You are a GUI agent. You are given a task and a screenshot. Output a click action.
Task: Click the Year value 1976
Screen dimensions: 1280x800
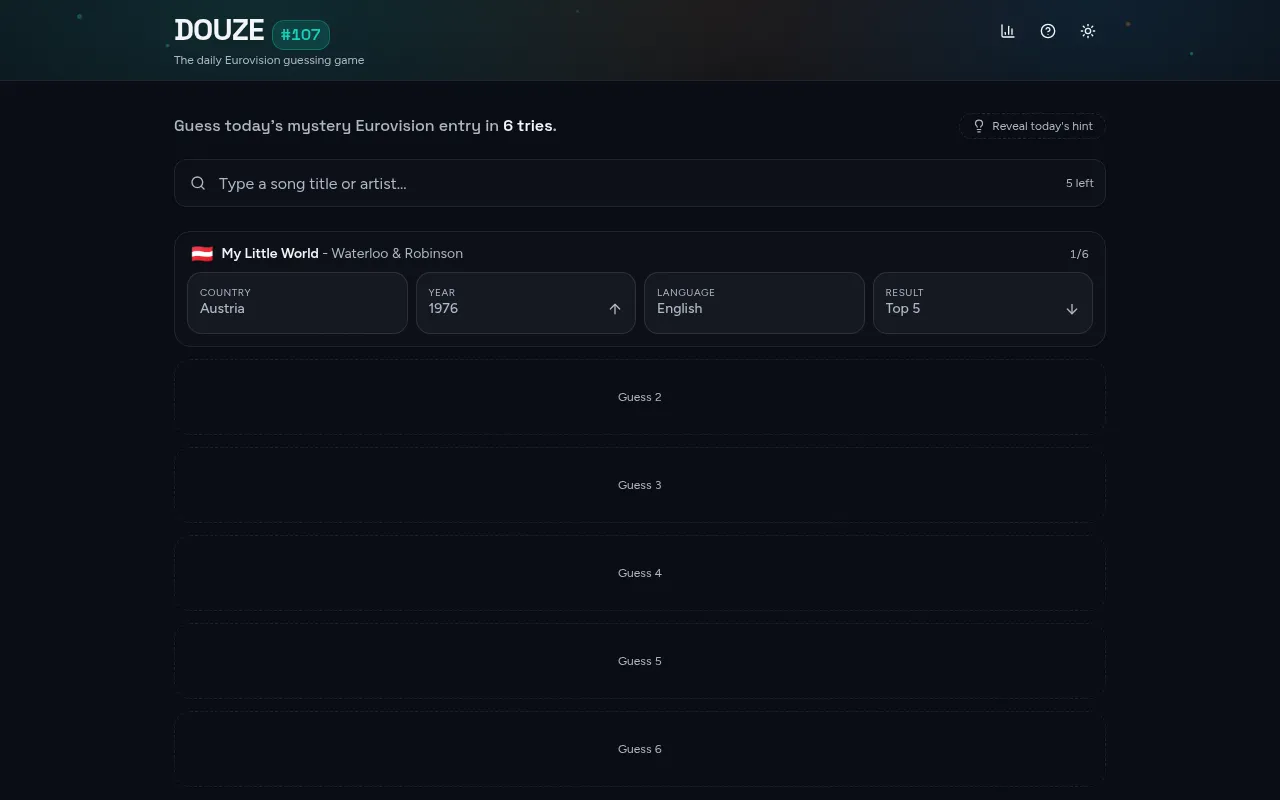(x=443, y=309)
